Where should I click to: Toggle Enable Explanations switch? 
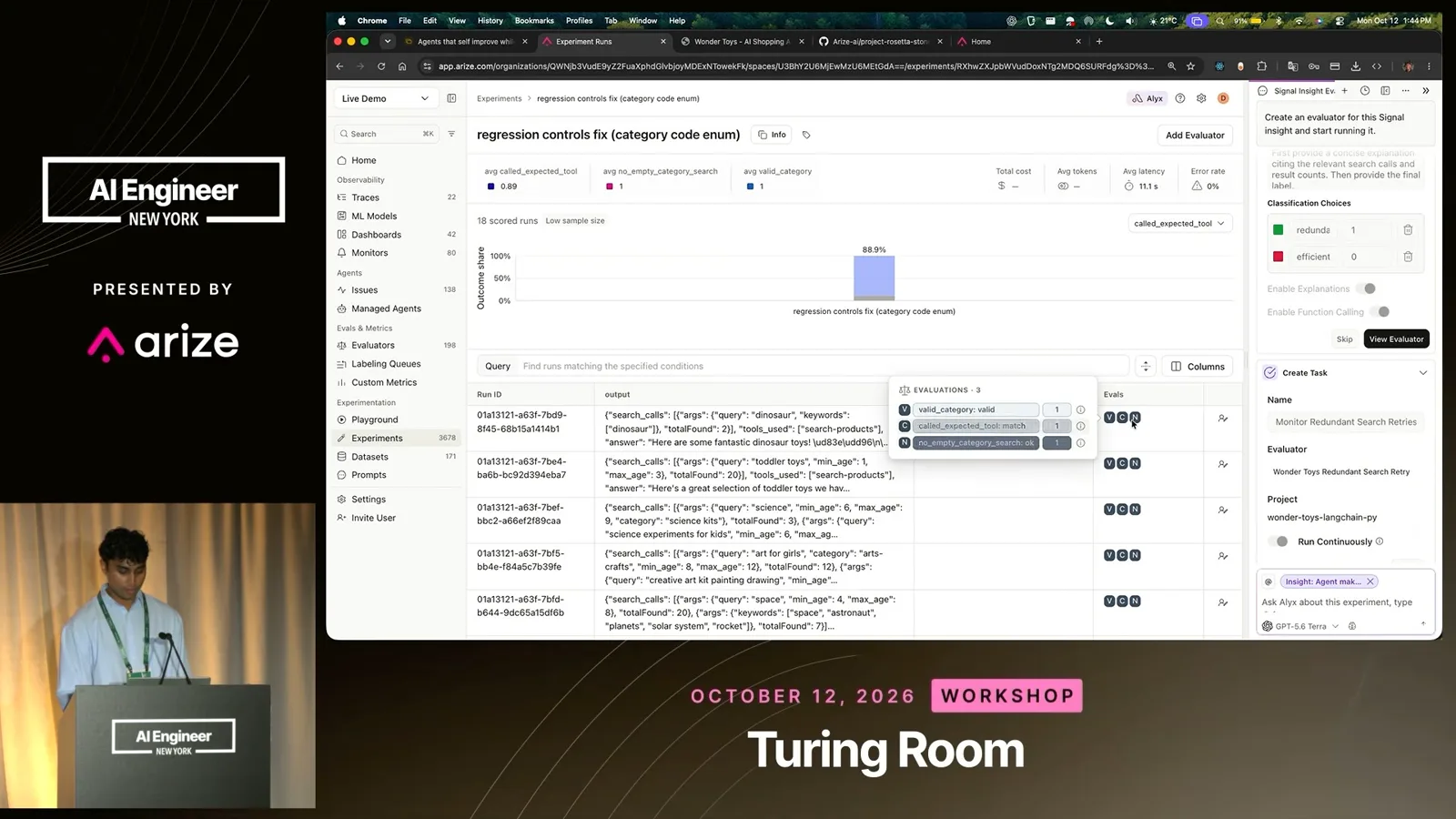(x=1366, y=288)
